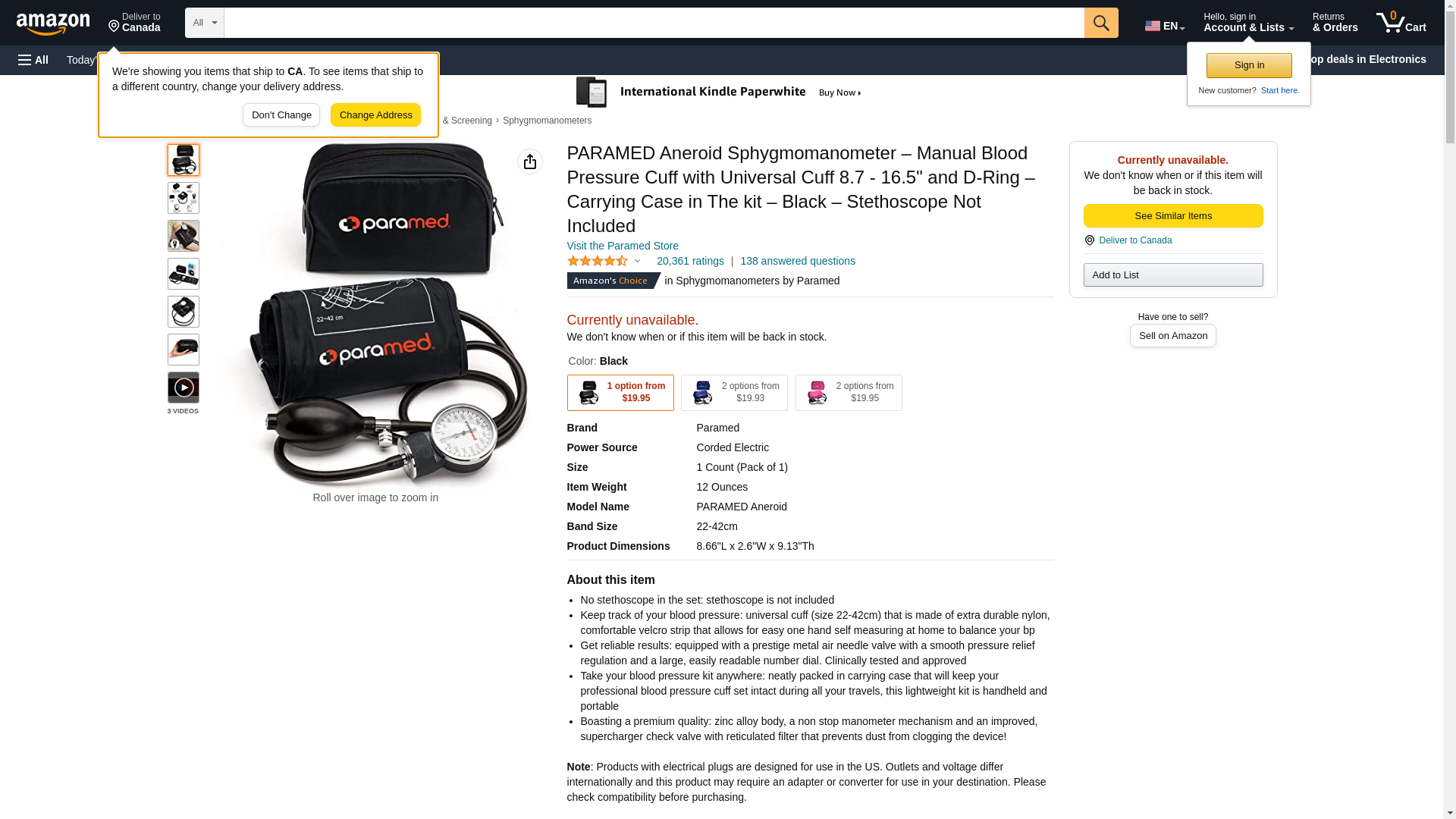Image resolution: width=1456 pixels, height=819 pixels.
Task: Click the search input field
Action: (x=654, y=23)
